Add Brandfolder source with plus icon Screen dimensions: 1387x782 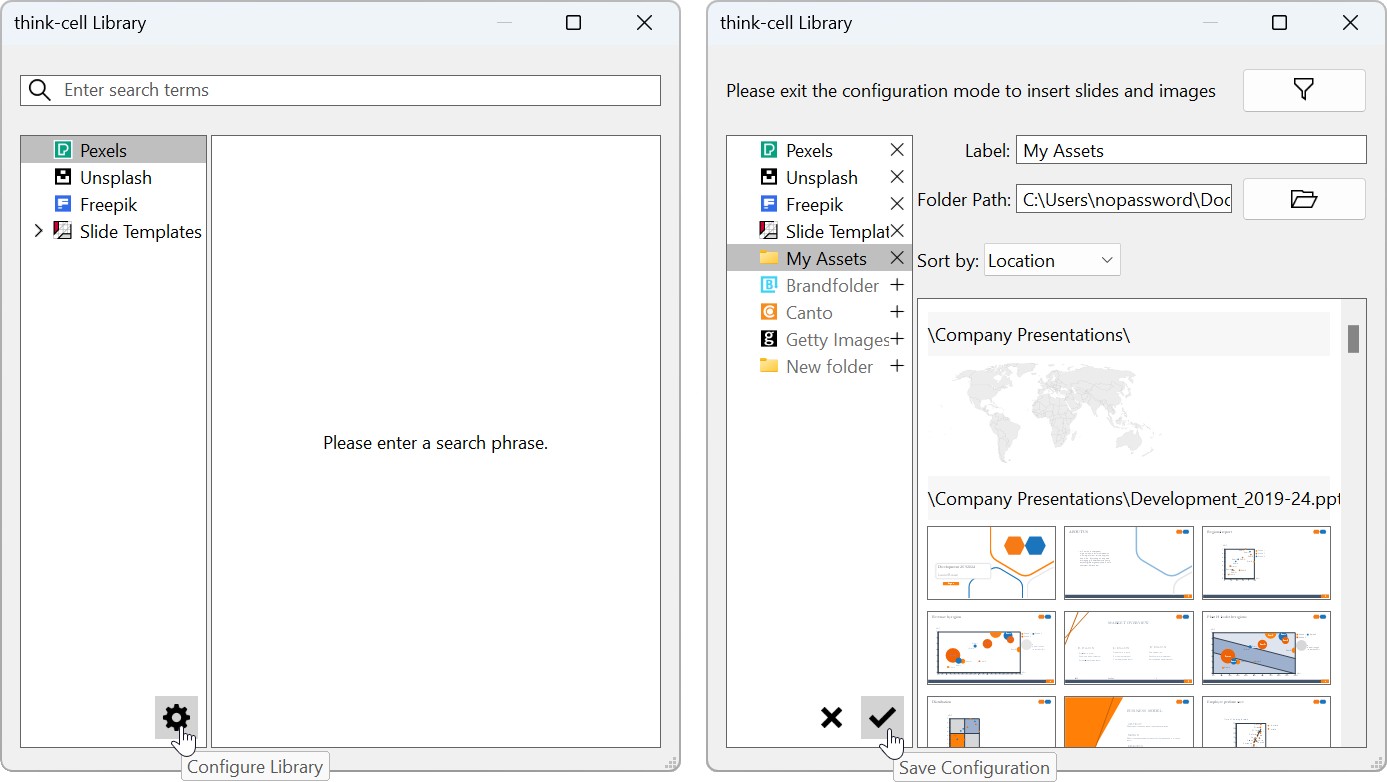tap(897, 285)
